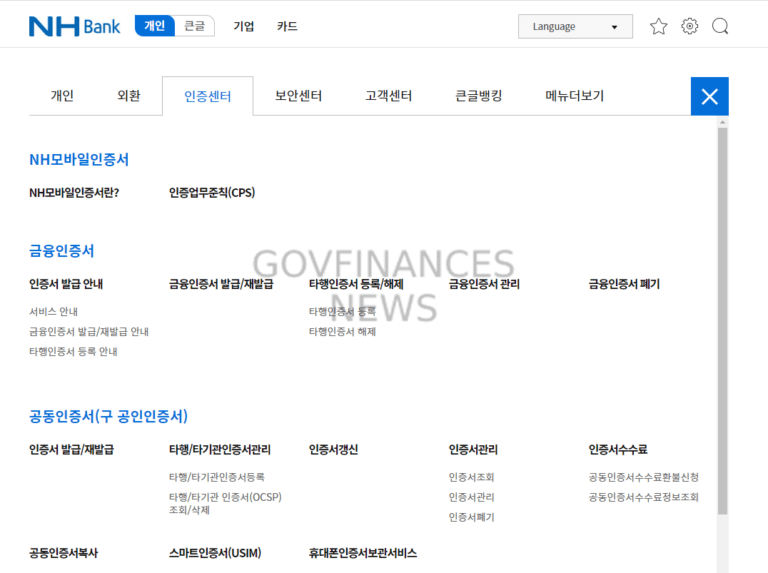Image resolution: width=768 pixels, height=573 pixels.
Task: Open 서비스 안내 sub-link
Action: [53, 311]
